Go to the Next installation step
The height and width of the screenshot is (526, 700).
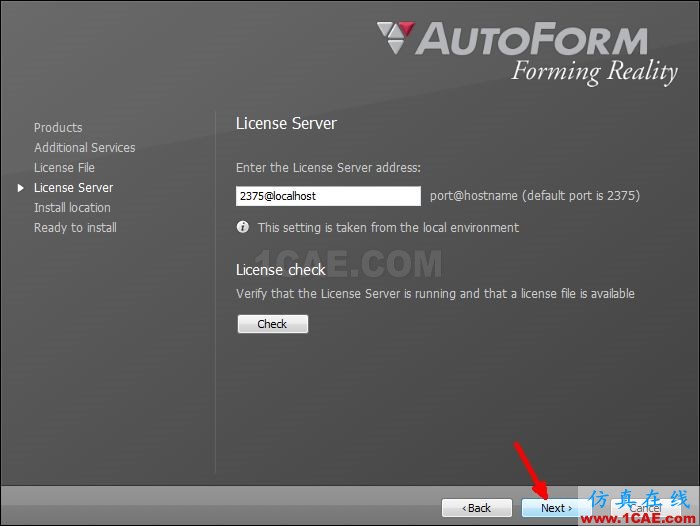coord(556,508)
